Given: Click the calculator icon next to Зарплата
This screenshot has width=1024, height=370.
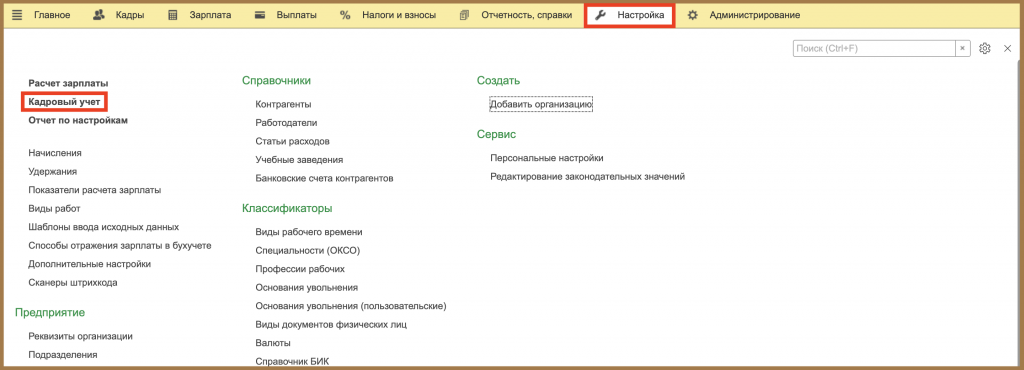Looking at the screenshot, I should (173, 15).
